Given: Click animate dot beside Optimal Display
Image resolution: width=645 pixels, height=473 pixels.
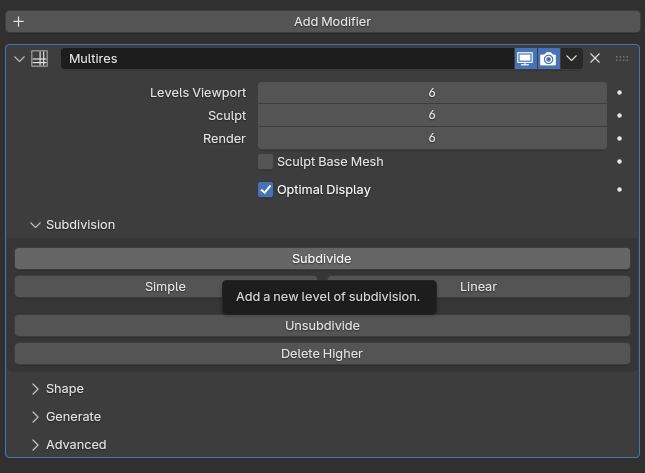Looking at the screenshot, I should pos(620,190).
